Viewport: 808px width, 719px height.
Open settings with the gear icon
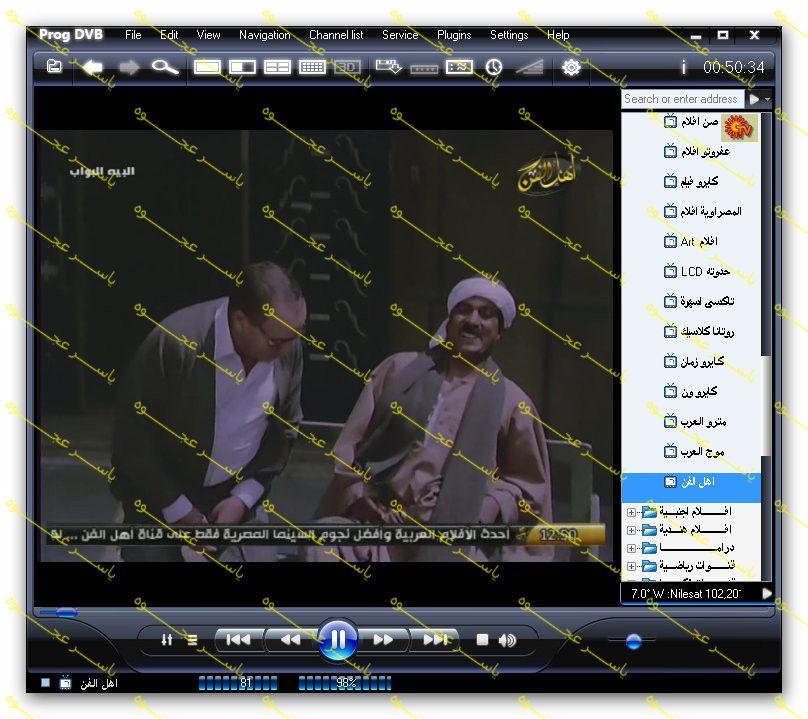point(571,67)
